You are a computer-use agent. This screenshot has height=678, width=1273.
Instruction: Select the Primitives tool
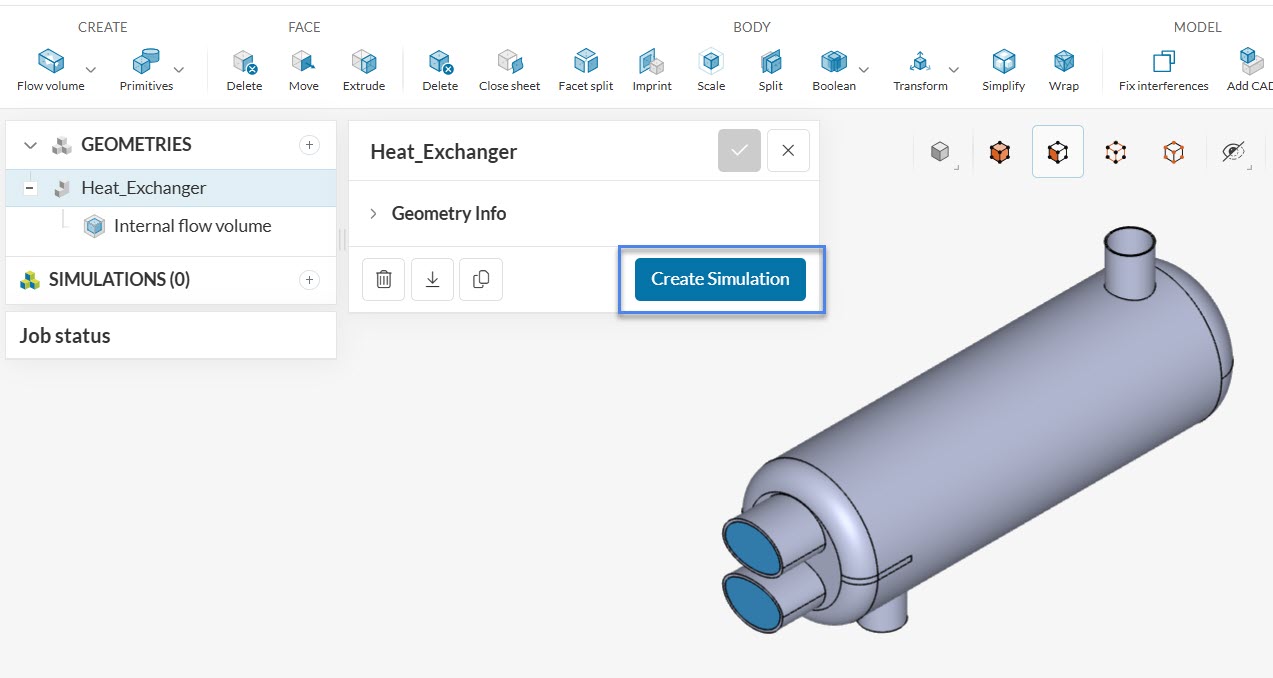tap(146, 70)
